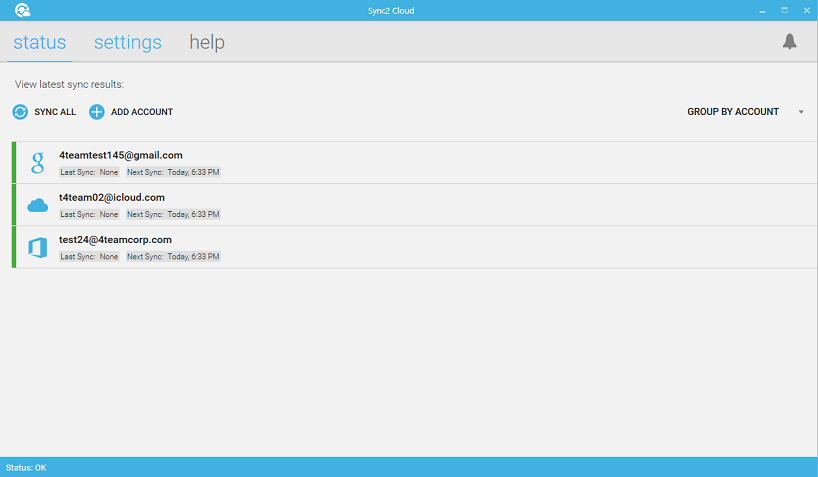Click Next Sync time under the icloud account

pos(173,214)
